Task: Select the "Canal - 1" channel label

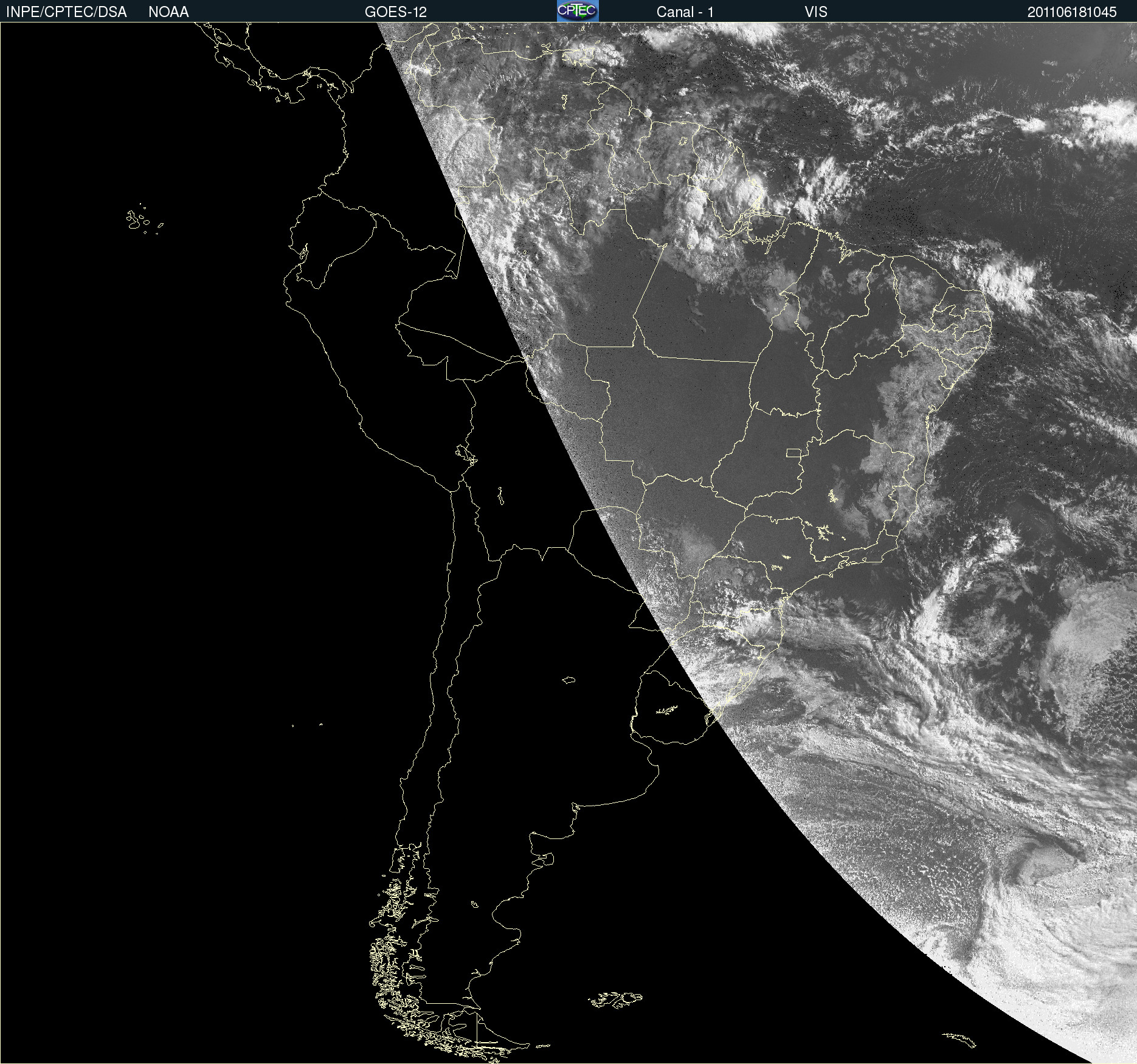Action: click(x=685, y=12)
